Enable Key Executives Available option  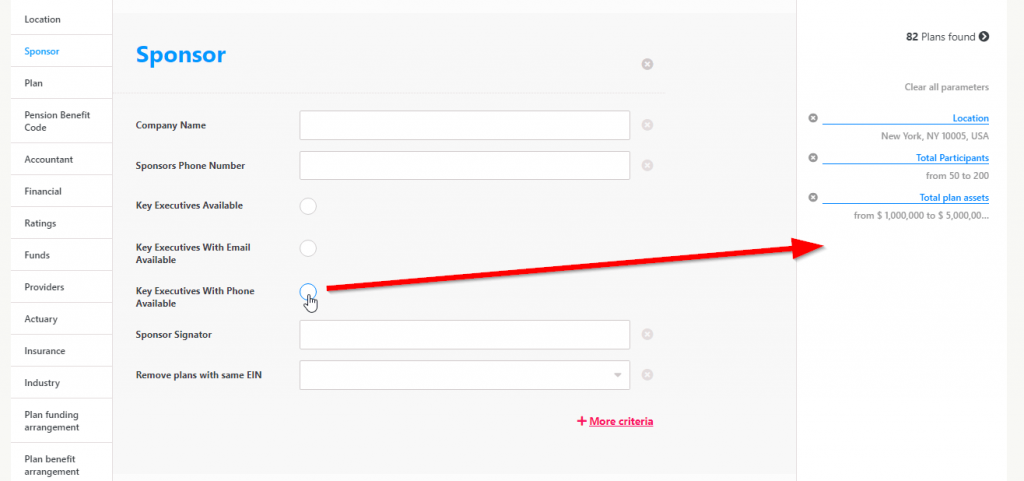click(308, 206)
